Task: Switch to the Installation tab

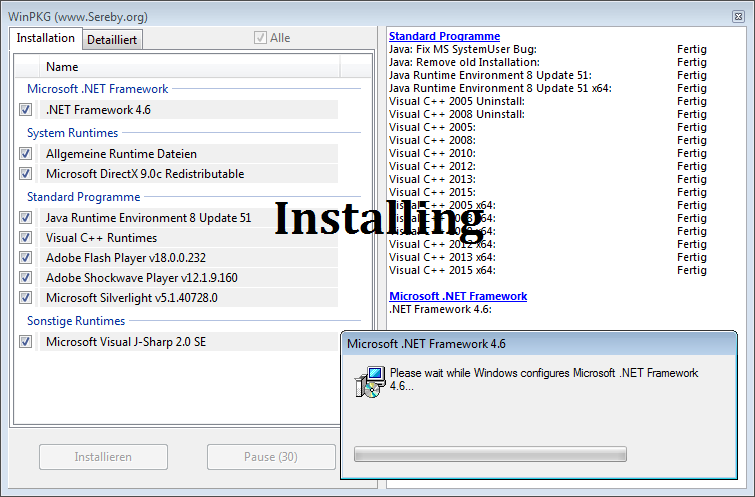Action: pos(46,39)
